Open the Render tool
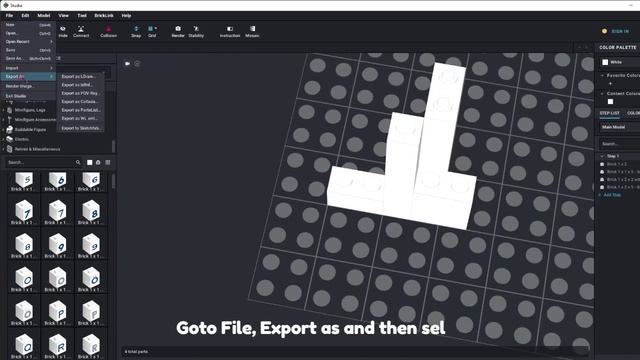Screen dimensions: 640x360 (x=178, y=31)
